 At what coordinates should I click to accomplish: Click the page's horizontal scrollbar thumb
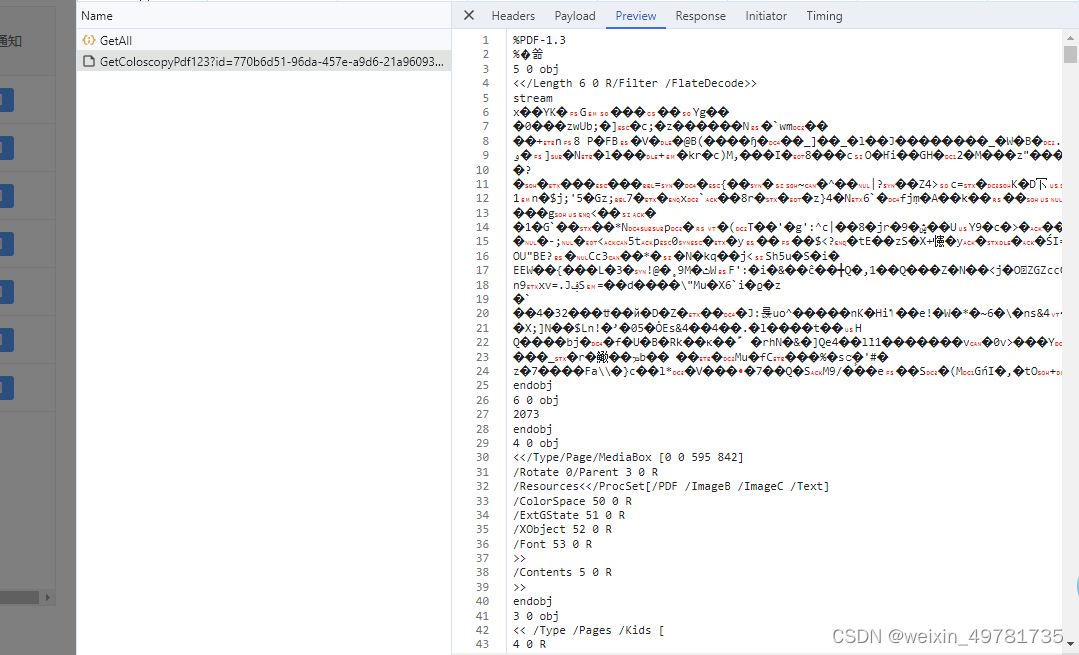point(18,597)
